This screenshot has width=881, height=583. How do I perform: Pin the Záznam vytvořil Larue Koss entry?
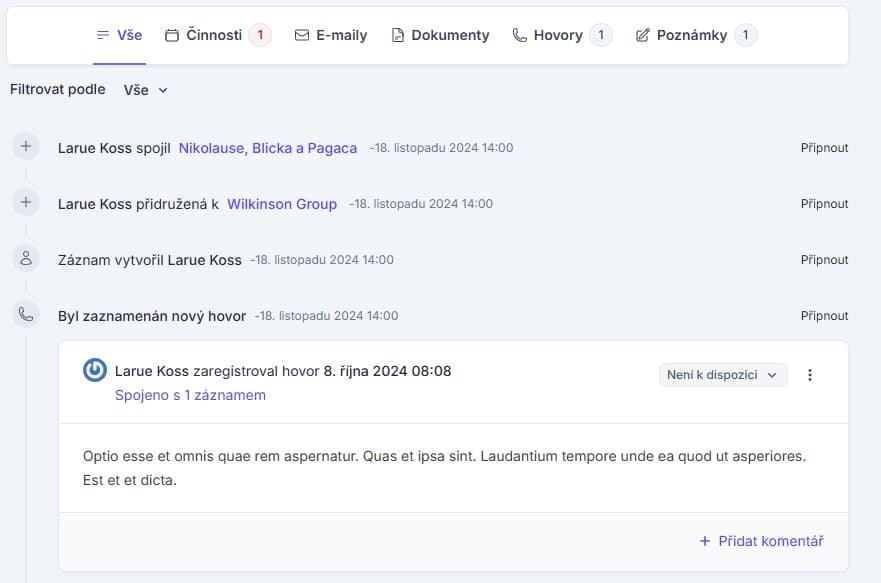tap(824, 260)
